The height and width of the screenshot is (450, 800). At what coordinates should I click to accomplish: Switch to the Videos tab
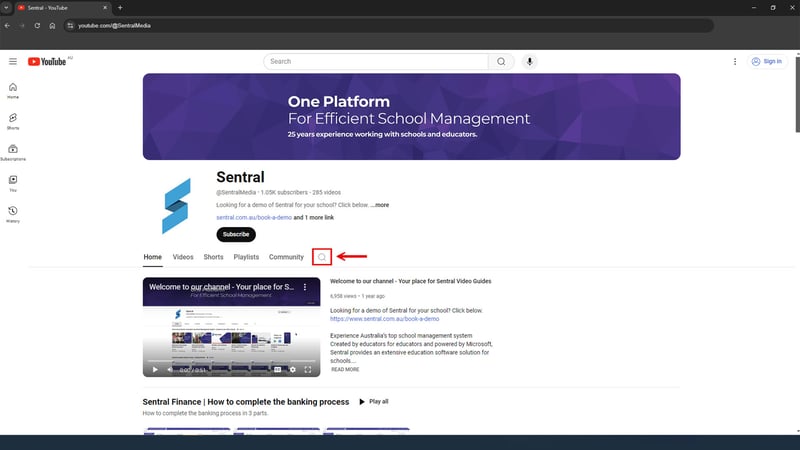tap(183, 257)
